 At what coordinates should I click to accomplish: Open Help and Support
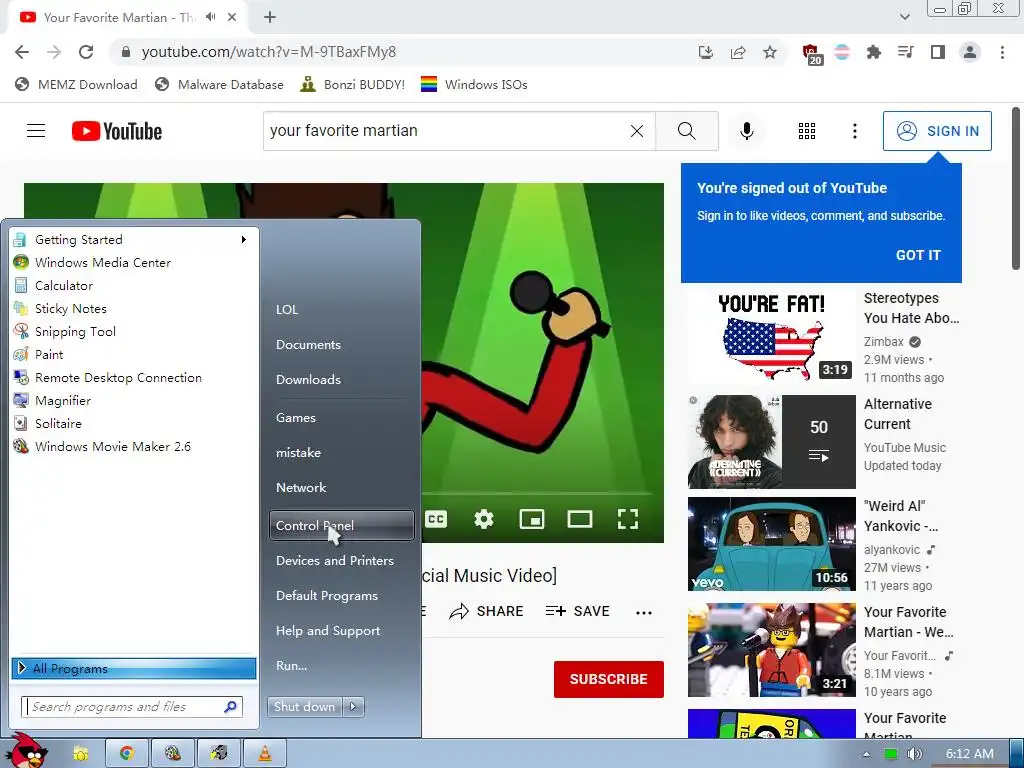click(x=328, y=631)
